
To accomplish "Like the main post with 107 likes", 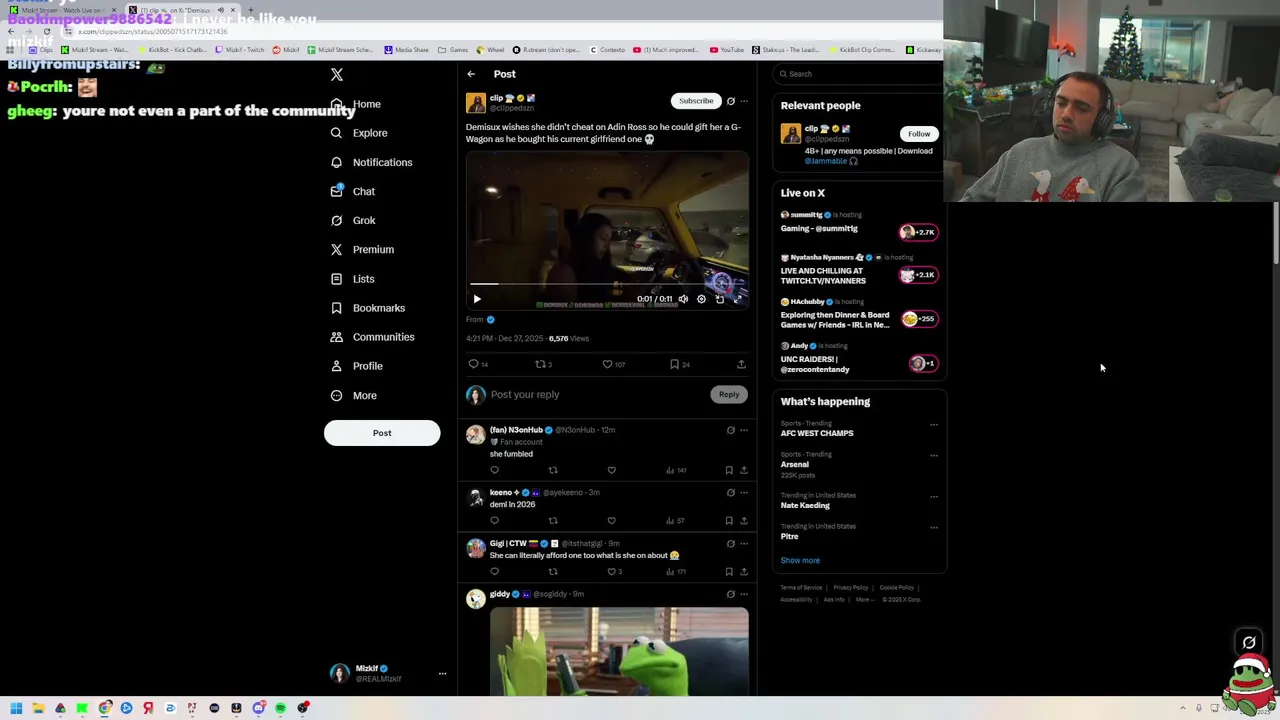I will click(607, 365).
